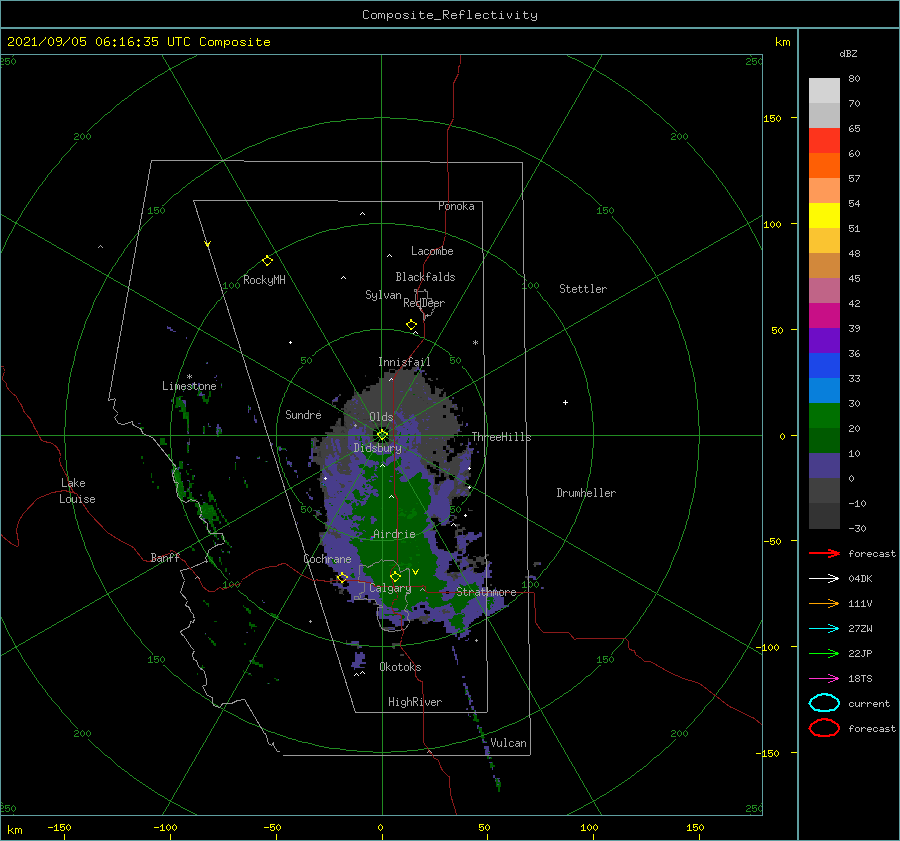Pick the purple 36-39 dBZ swatch
The width and height of the screenshot is (900, 841).
click(x=824, y=340)
